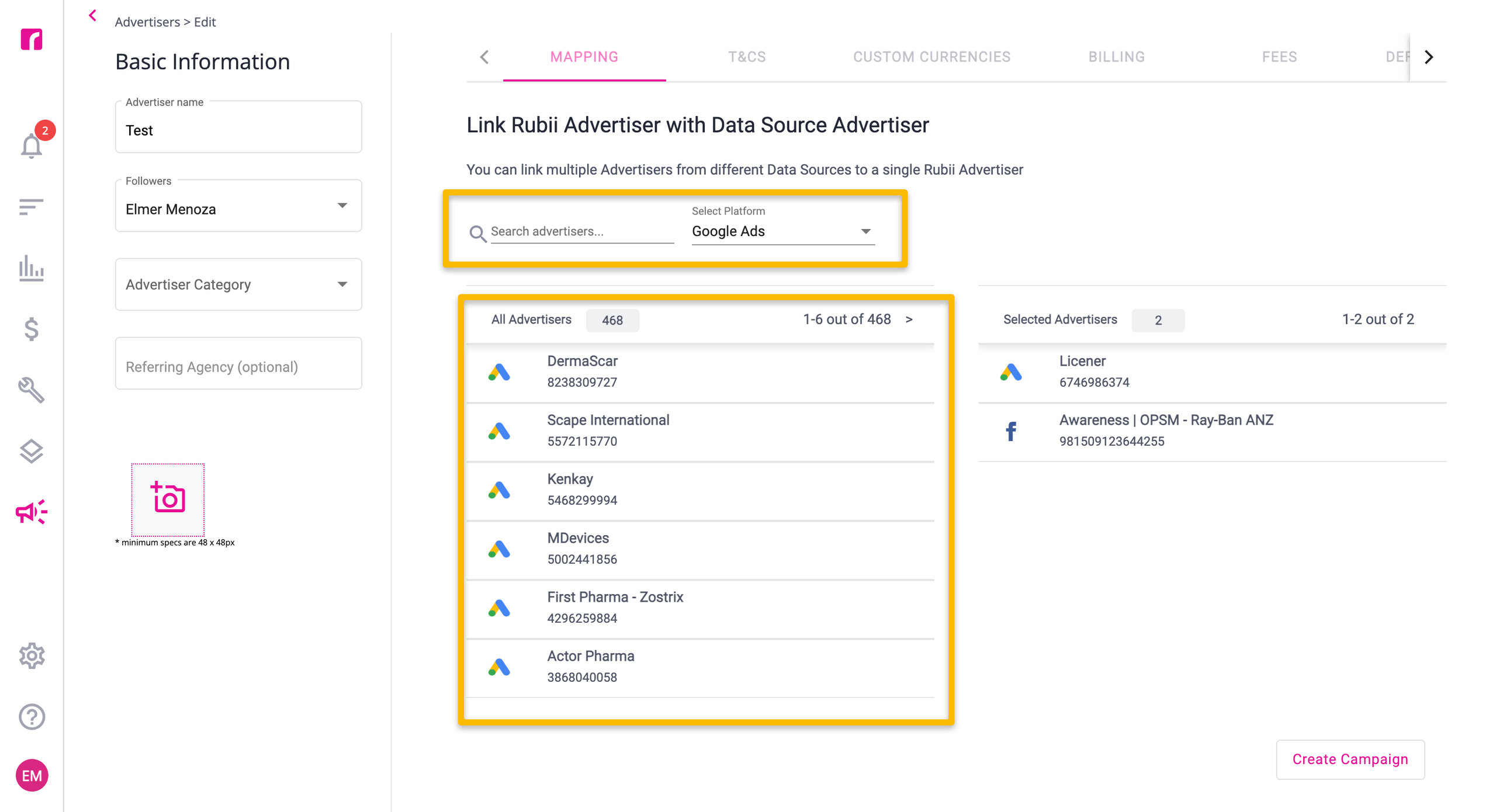This screenshot has width=1496, height=812.
Task: Go back using the Advertisers breadcrumb arrow
Action: (x=93, y=16)
